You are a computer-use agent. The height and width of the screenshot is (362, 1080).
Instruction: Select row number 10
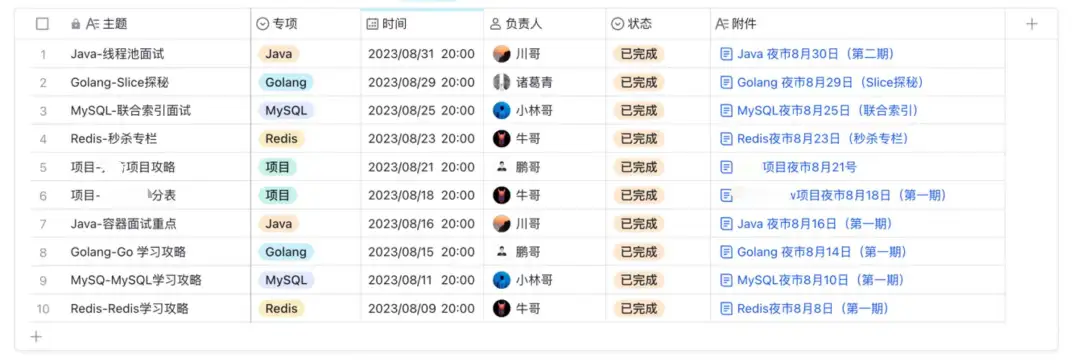[x=43, y=309]
